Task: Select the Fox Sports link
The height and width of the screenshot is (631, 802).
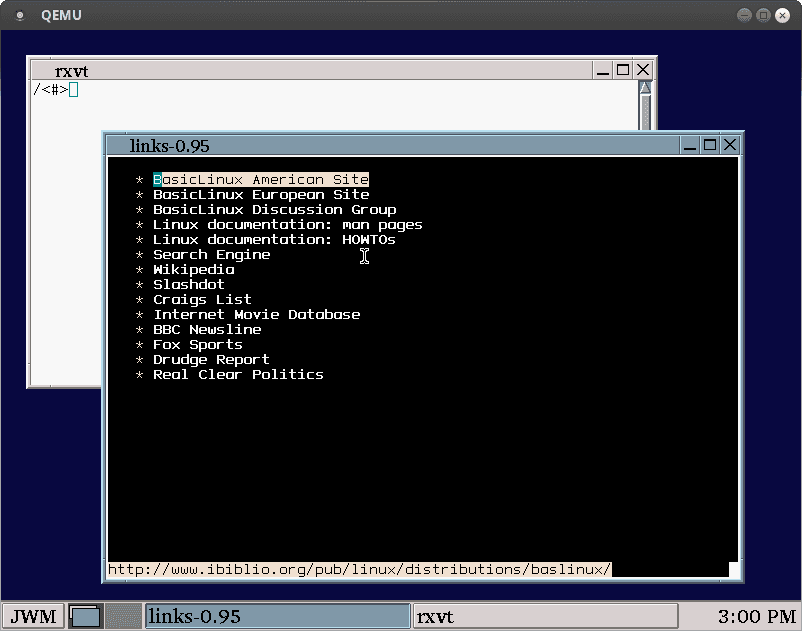Action: tap(198, 345)
